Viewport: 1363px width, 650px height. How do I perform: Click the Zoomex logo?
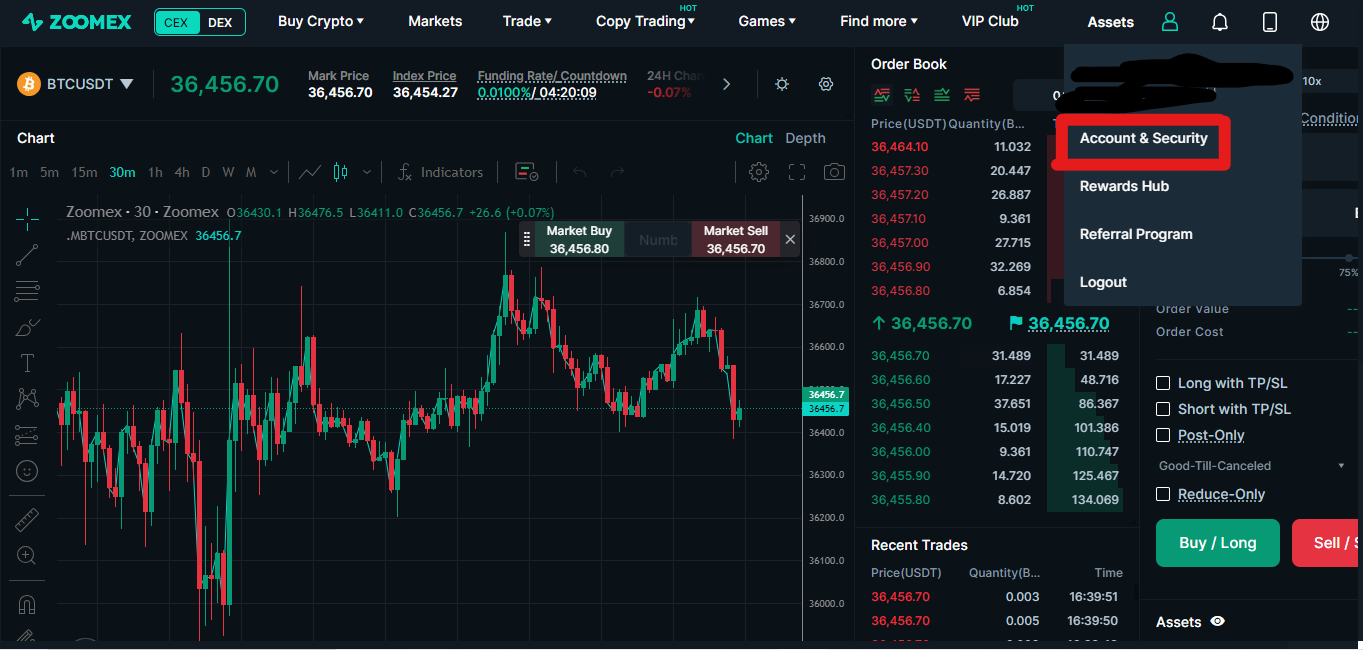[x=77, y=22]
